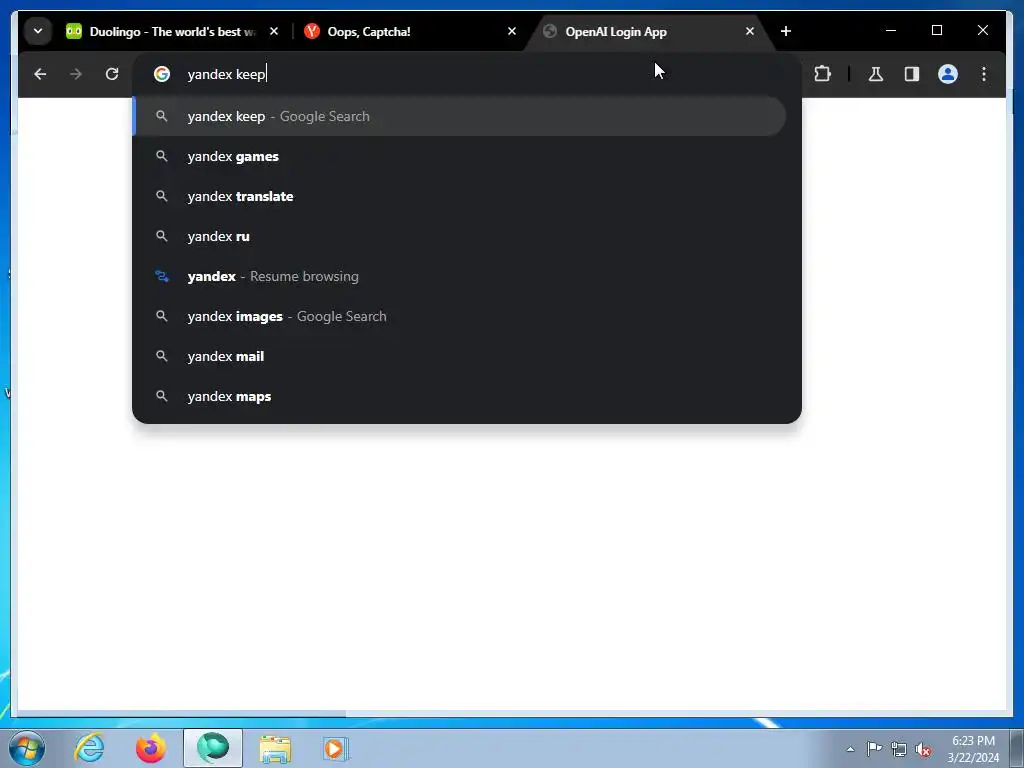Click the active browser taskbar button
This screenshot has height=768, width=1024.
pyautogui.click(x=213, y=748)
